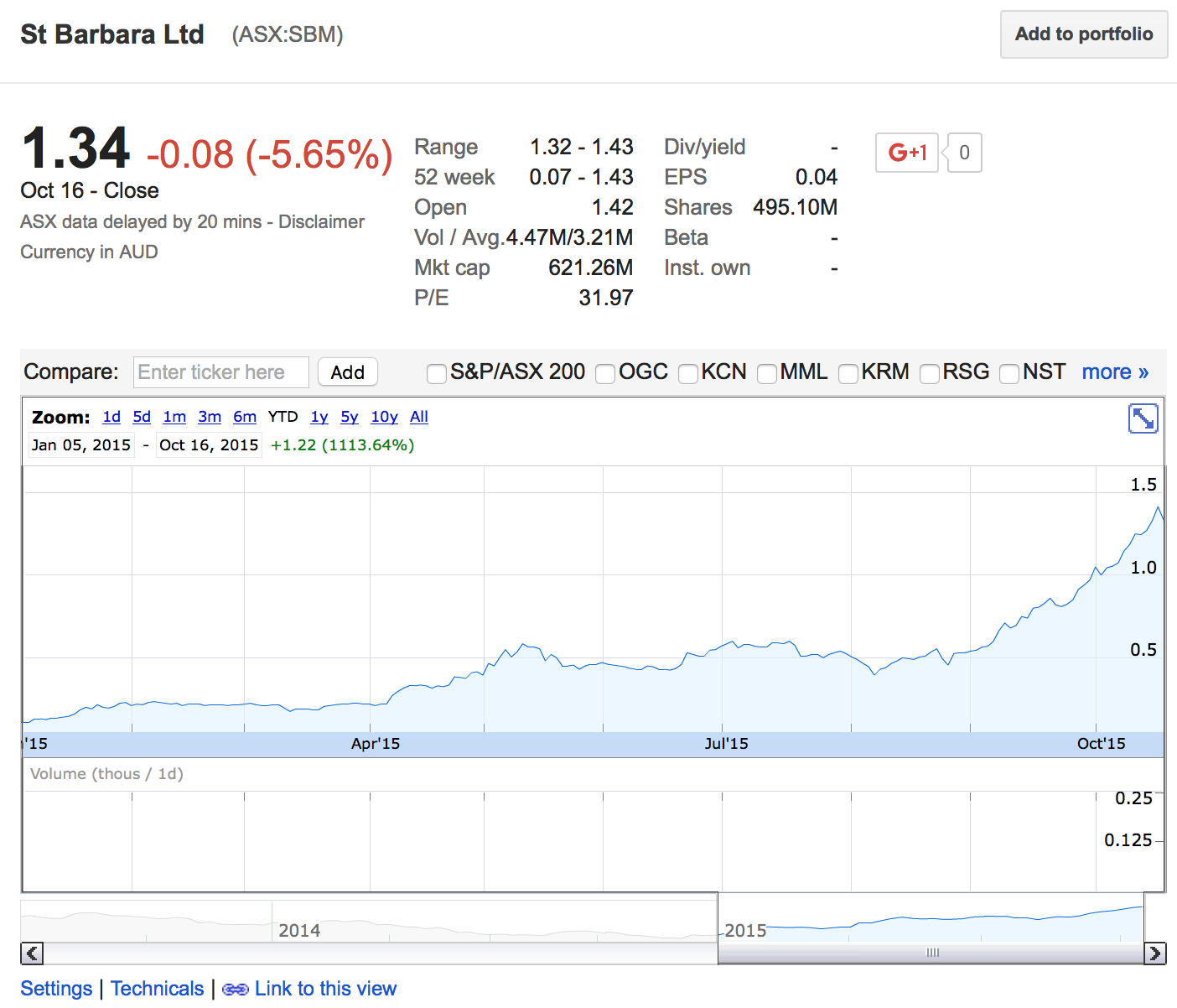1177x1008 pixels.
Task: Focus the 'Enter ticker here' compare field
Action: 220,372
